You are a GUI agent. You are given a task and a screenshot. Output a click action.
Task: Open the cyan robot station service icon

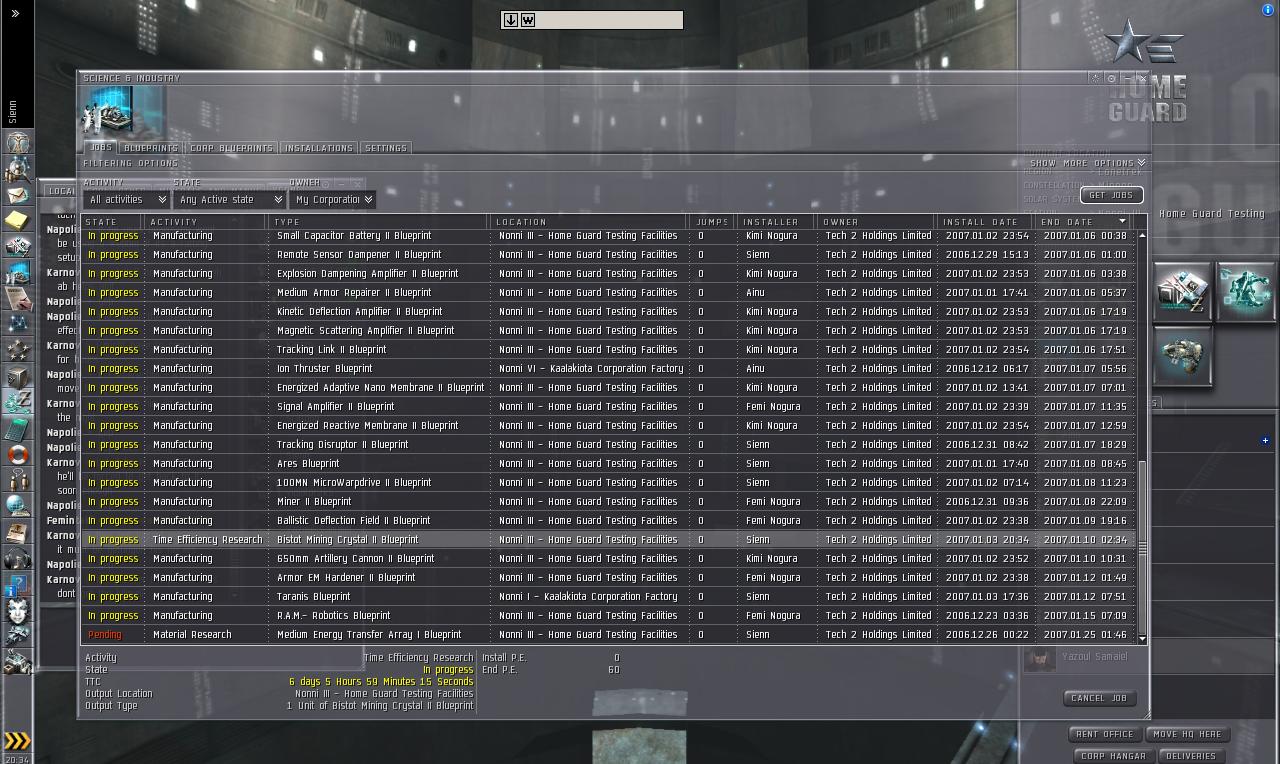coord(1247,292)
